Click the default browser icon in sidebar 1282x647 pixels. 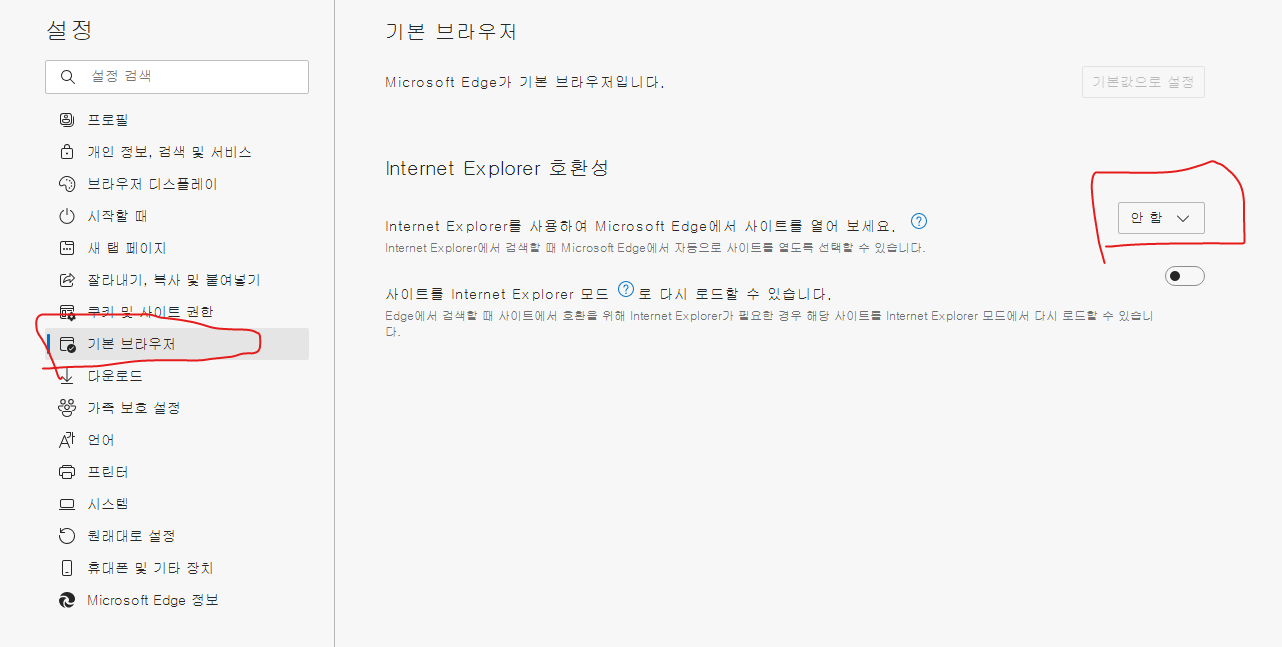tap(67, 344)
